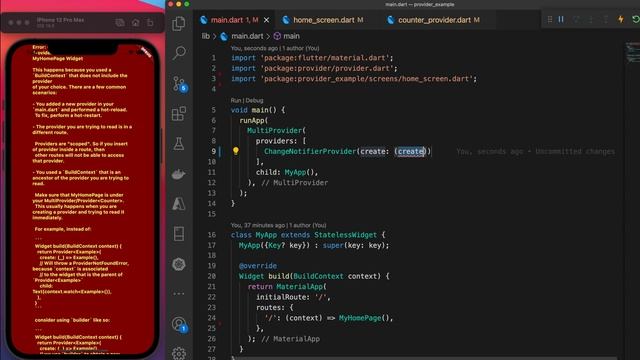Image resolution: width=640 pixels, height=360 pixels.
Task: Click 'BuildContext' on line 20
Action: pos(318,276)
